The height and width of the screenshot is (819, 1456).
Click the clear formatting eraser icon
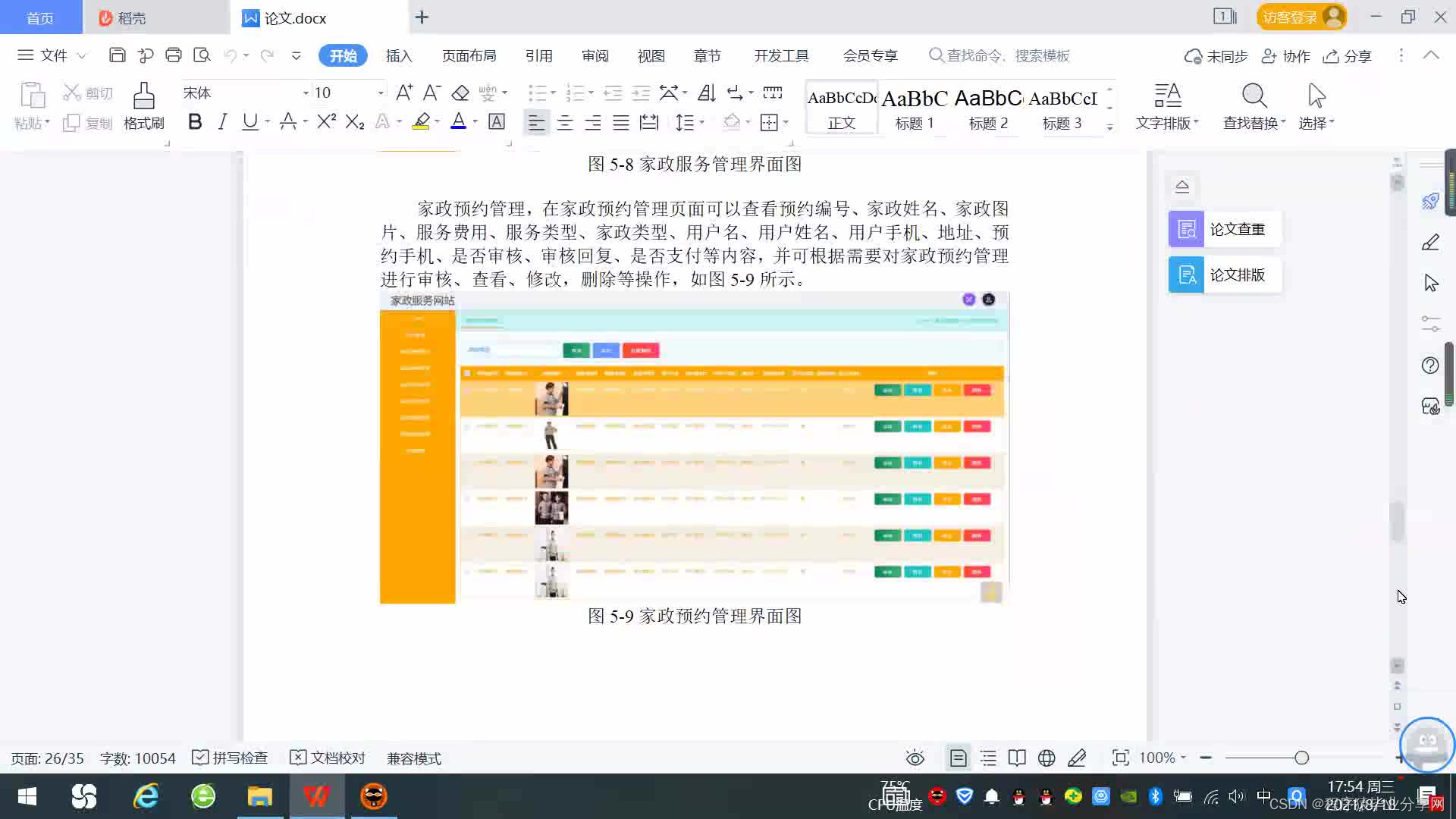click(460, 93)
